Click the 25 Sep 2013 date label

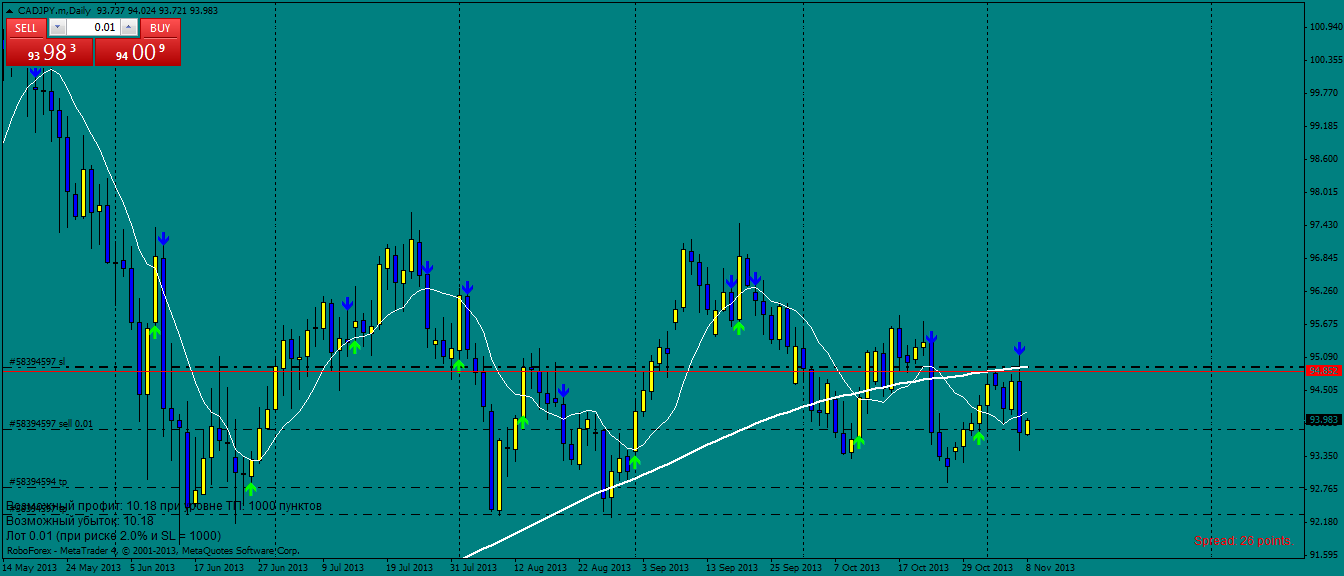[x=795, y=567]
